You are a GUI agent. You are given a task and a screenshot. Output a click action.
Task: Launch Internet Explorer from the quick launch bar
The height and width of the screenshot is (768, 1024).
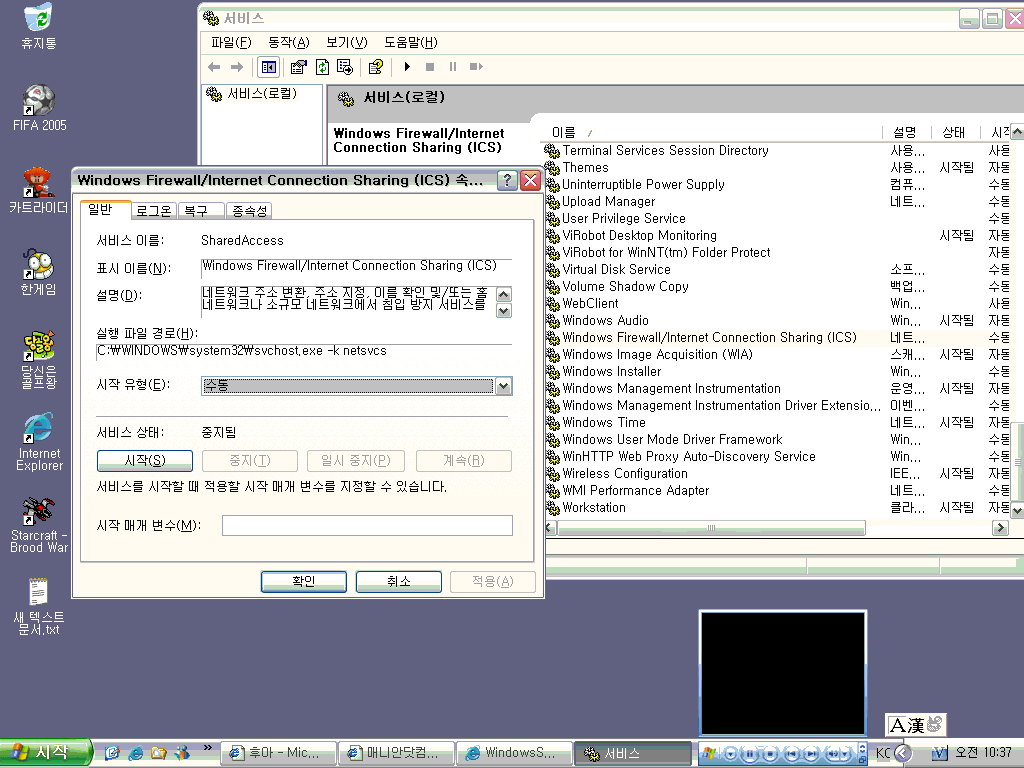coord(135,753)
